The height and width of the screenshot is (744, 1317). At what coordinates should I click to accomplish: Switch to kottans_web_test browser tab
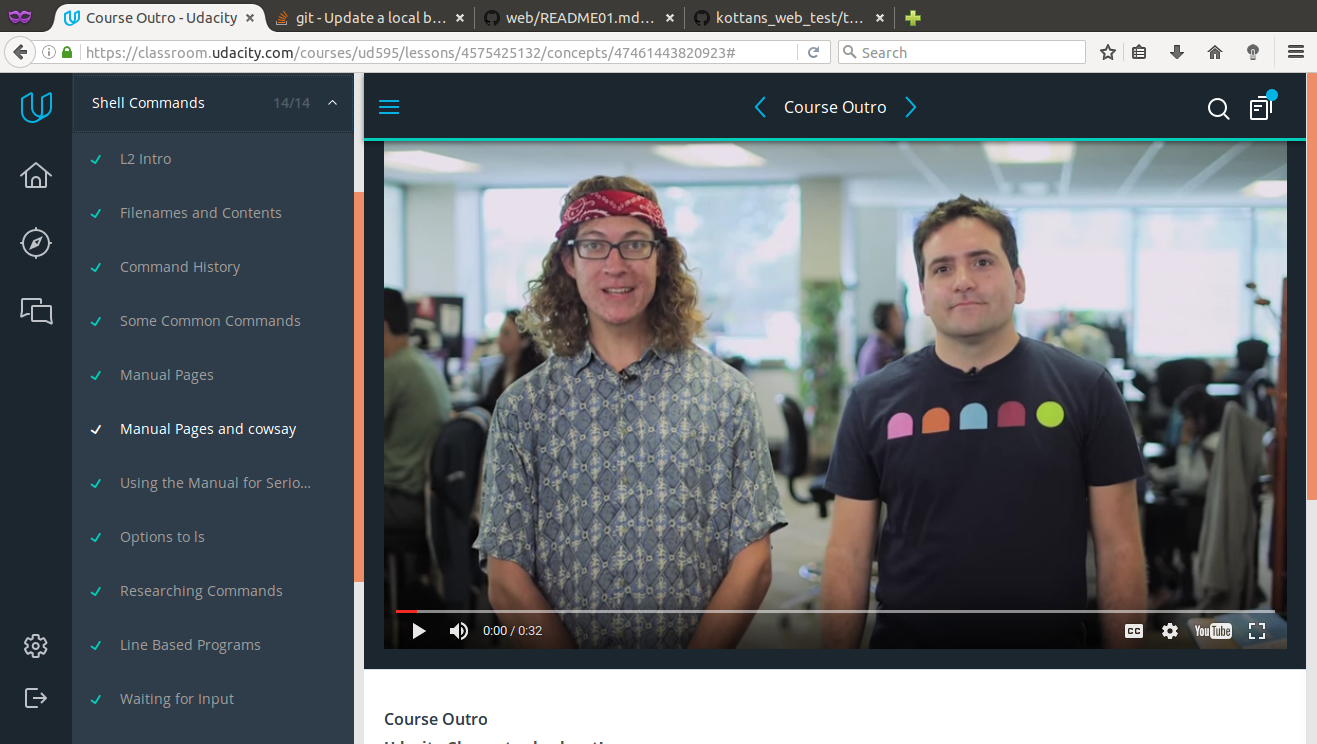[x=790, y=18]
